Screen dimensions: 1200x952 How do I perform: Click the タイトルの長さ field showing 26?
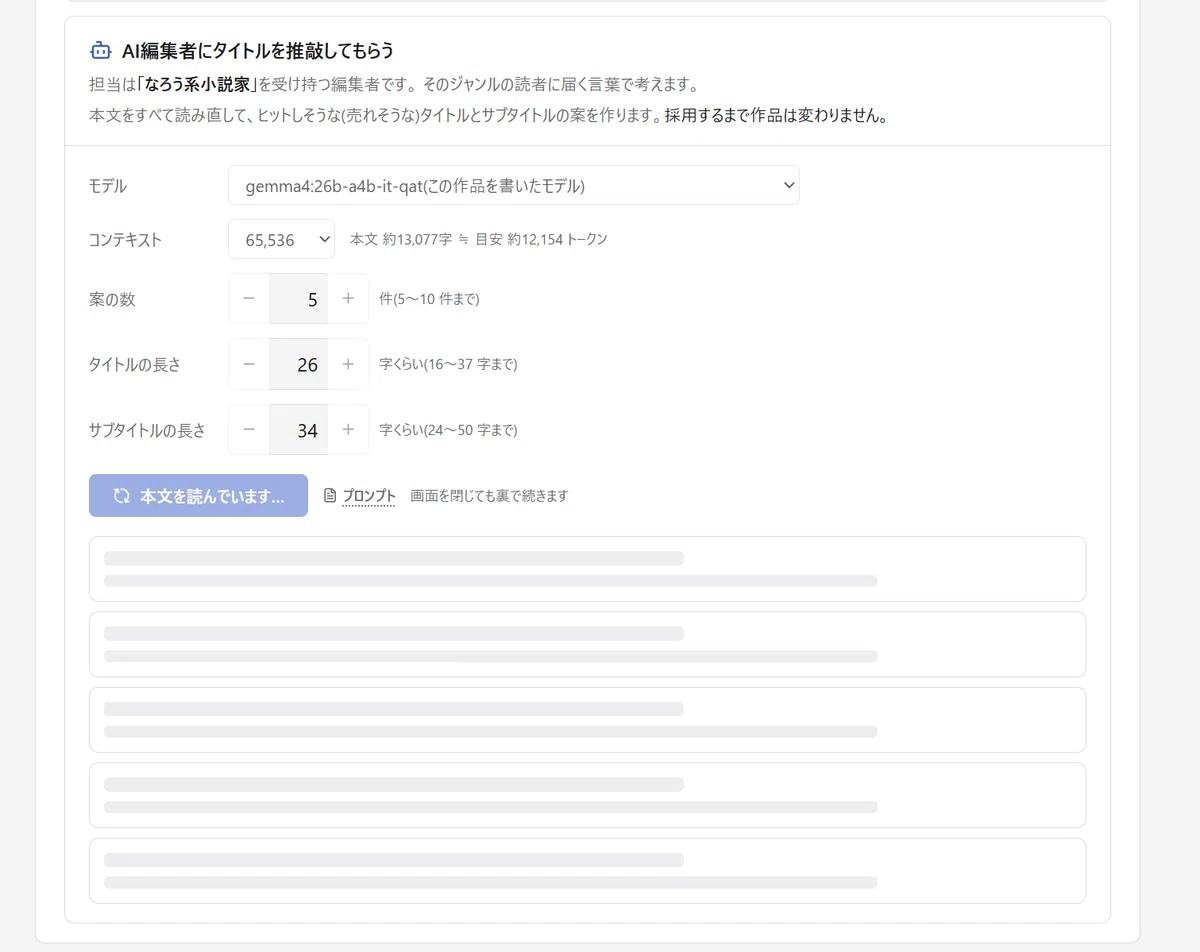click(298, 365)
